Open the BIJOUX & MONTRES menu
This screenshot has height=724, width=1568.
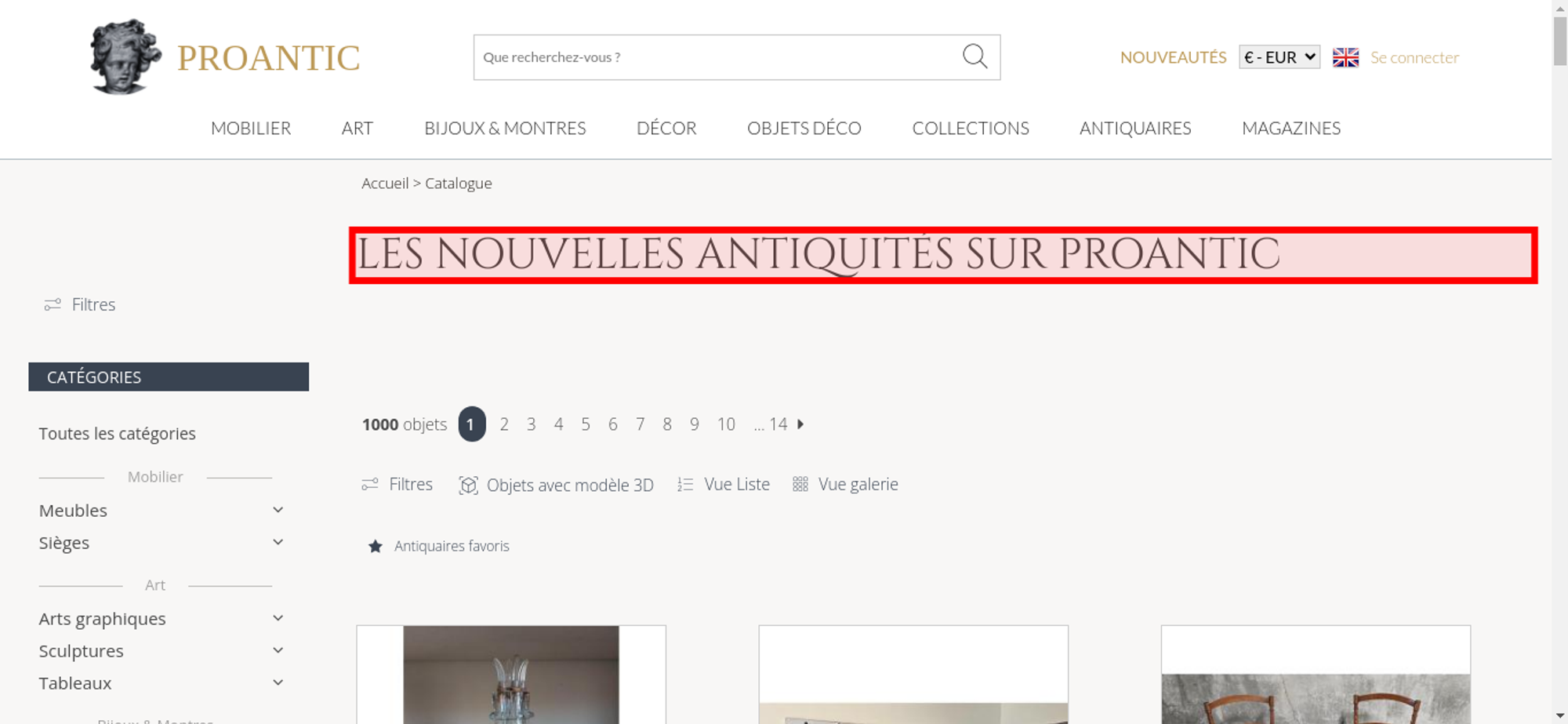[505, 128]
